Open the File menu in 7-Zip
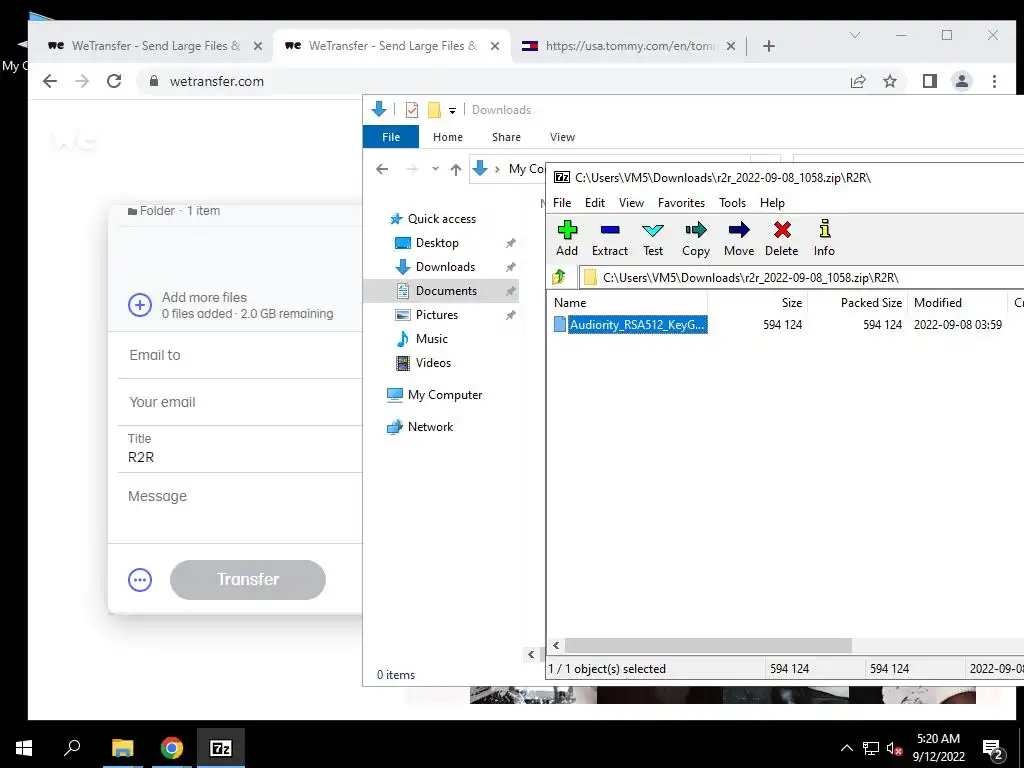 tap(562, 203)
